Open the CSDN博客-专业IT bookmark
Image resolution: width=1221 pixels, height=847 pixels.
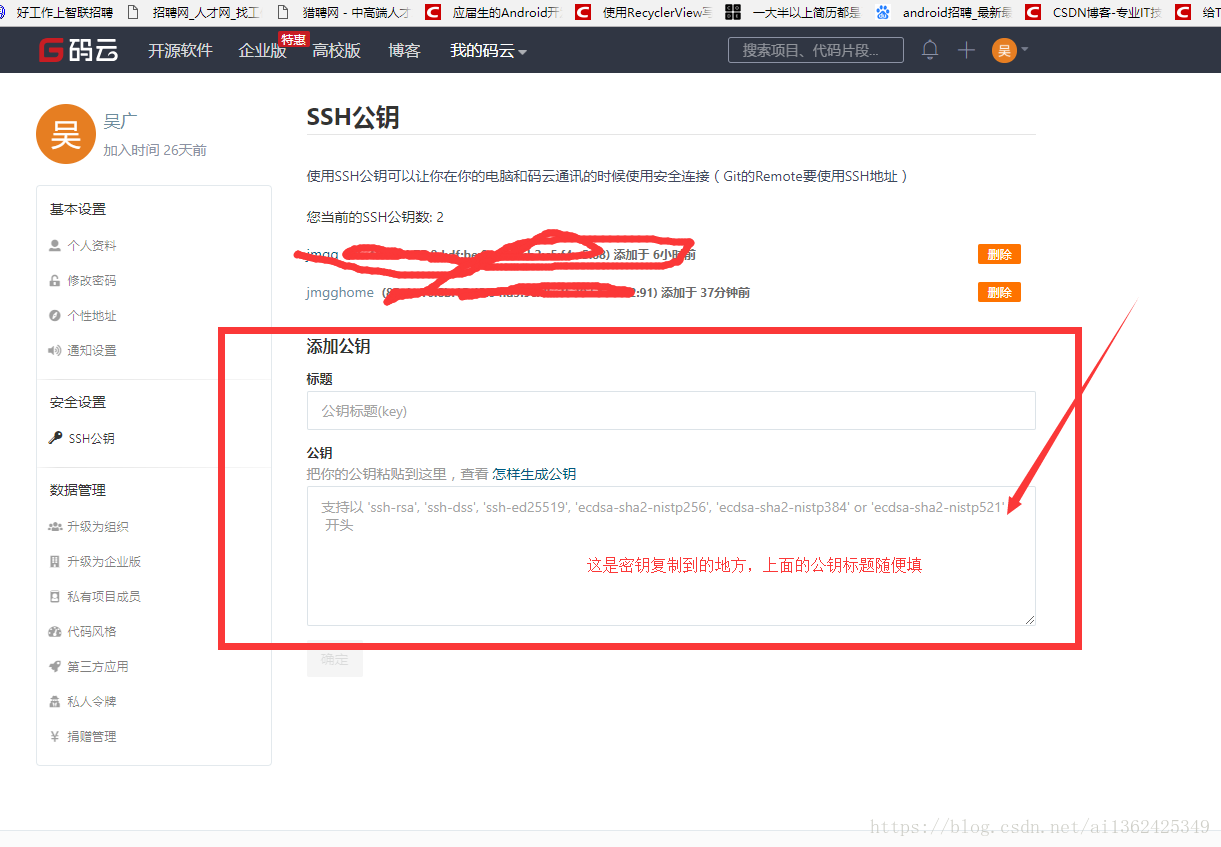click(1095, 12)
